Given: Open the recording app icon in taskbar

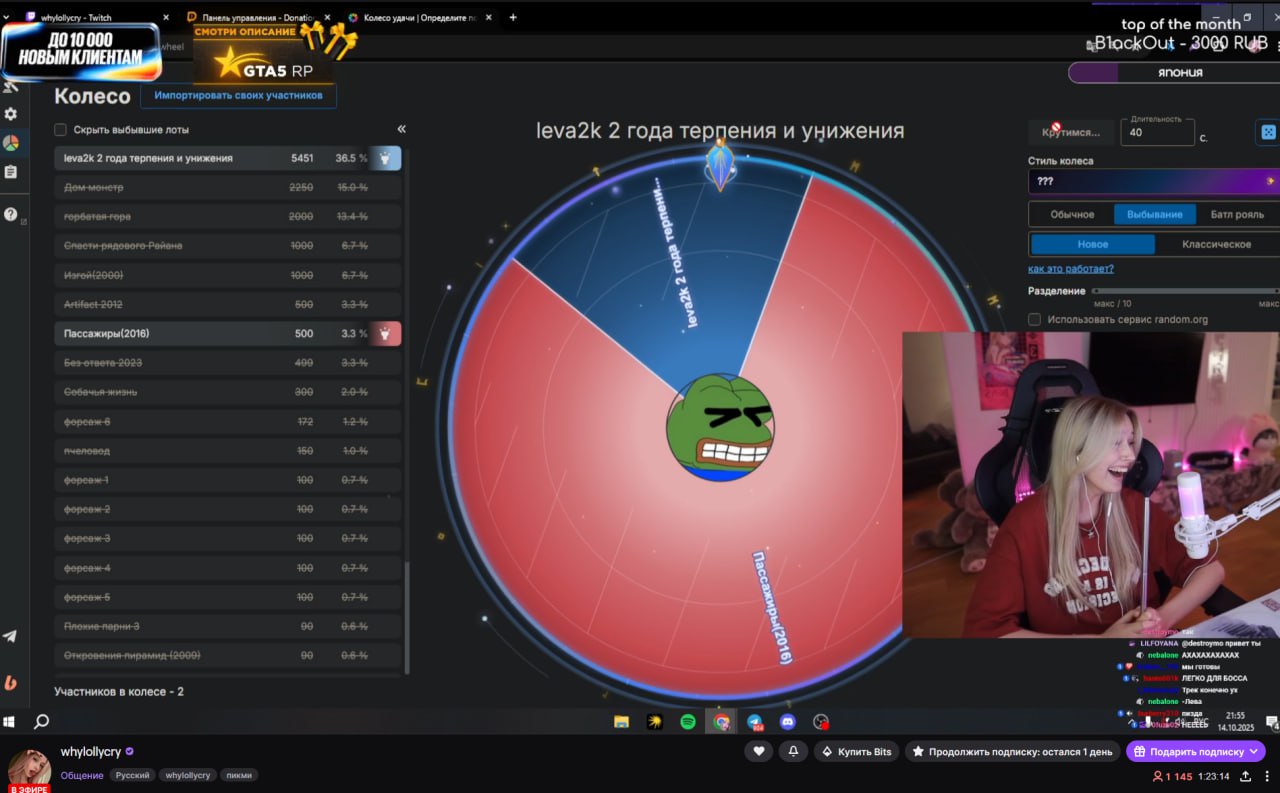Looking at the screenshot, I should point(821,721).
